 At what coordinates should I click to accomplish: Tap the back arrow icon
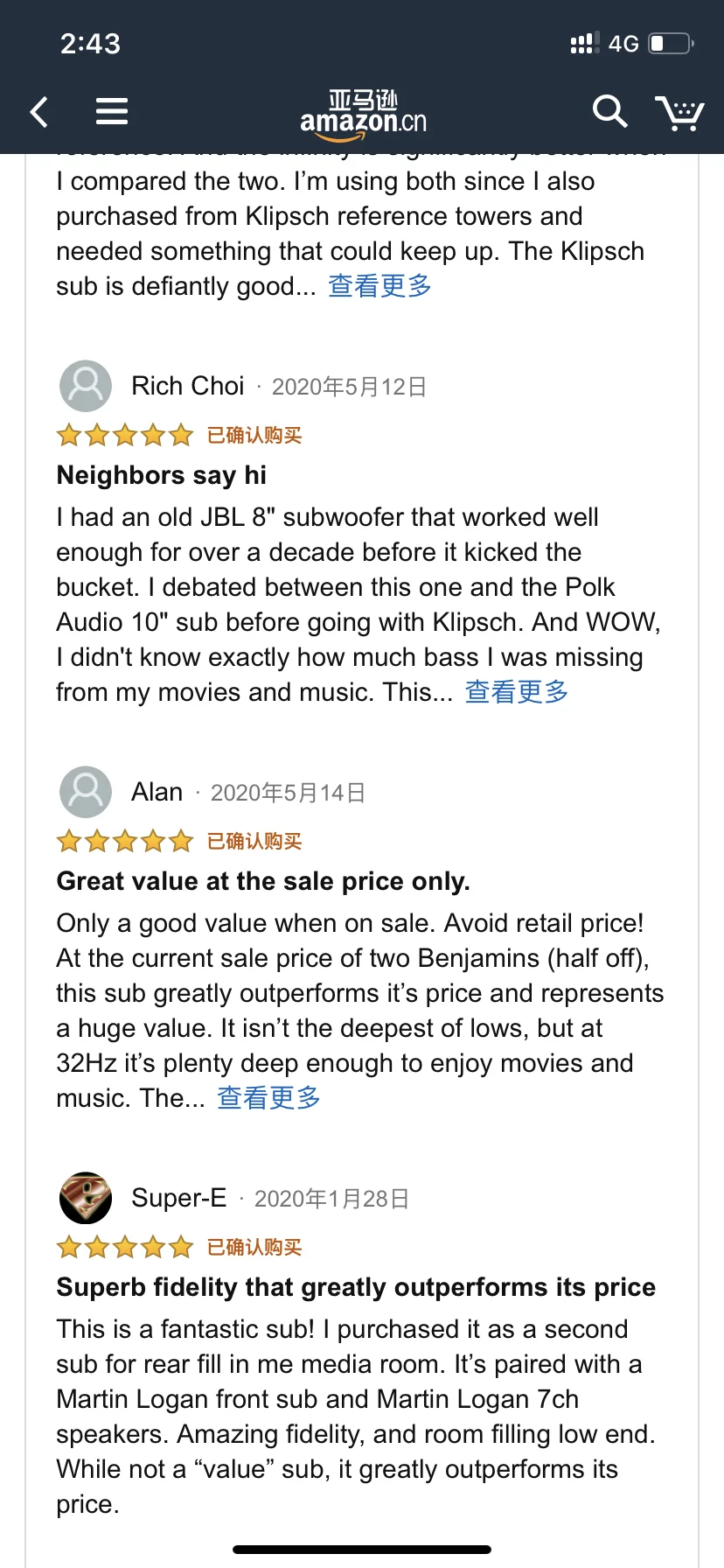pos(39,112)
